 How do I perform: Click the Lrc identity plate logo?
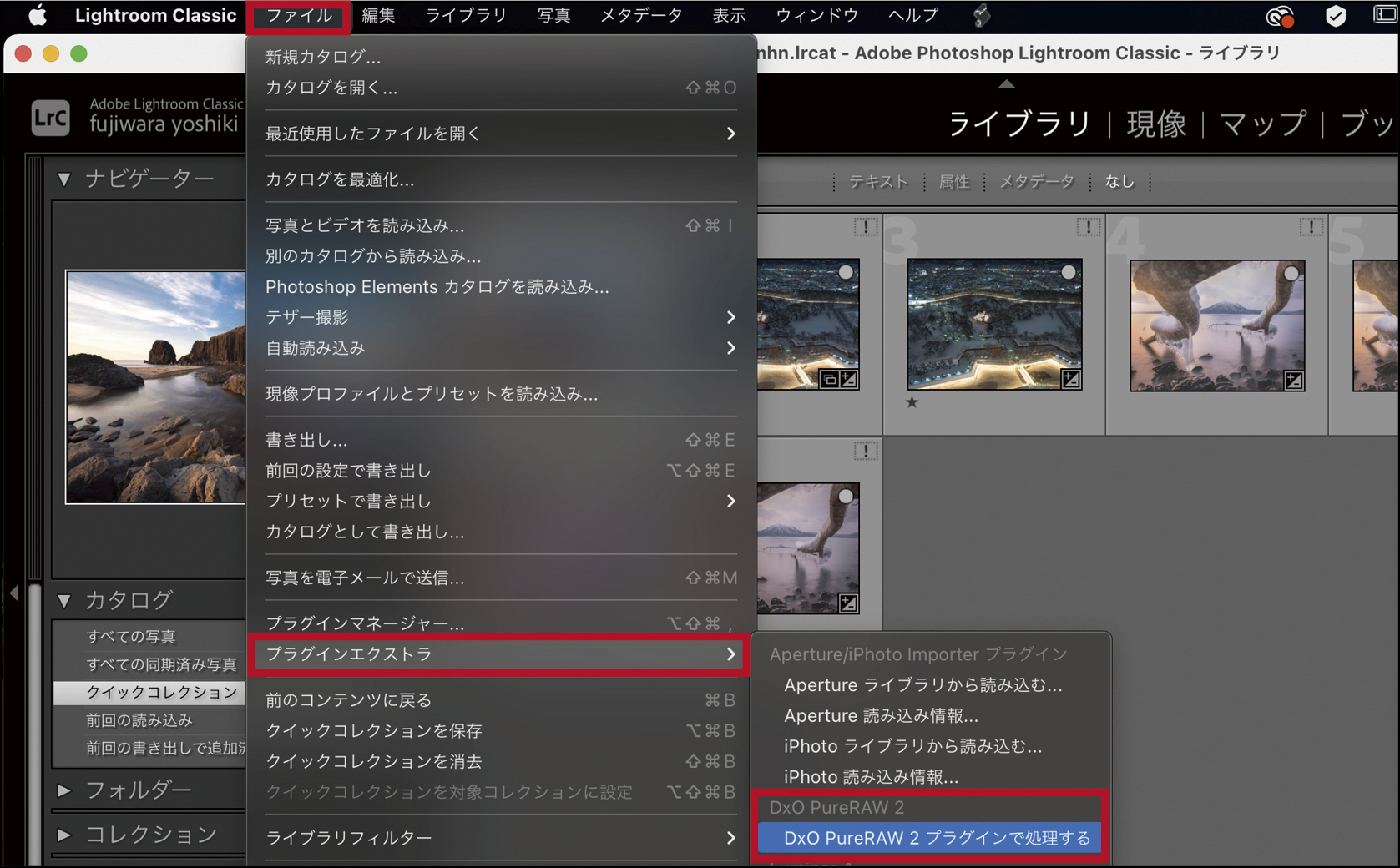pyautogui.click(x=50, y=118)
